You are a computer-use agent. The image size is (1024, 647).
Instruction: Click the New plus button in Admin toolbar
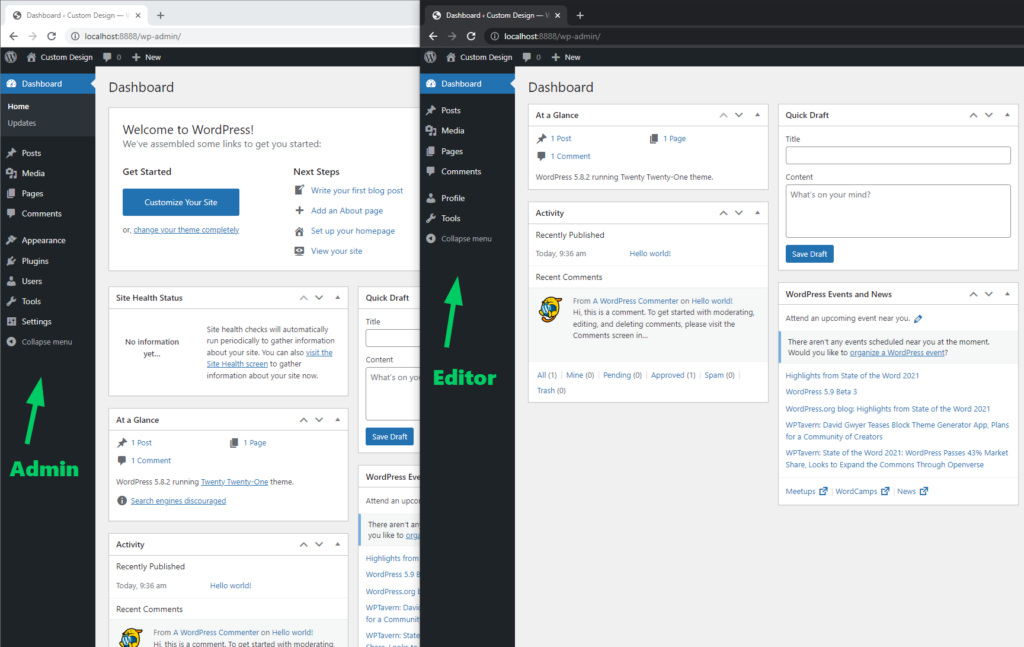(146, 57)
